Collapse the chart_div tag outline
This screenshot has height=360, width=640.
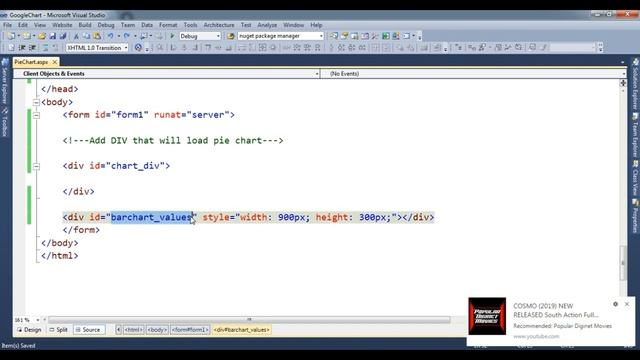tap(36, 166)
